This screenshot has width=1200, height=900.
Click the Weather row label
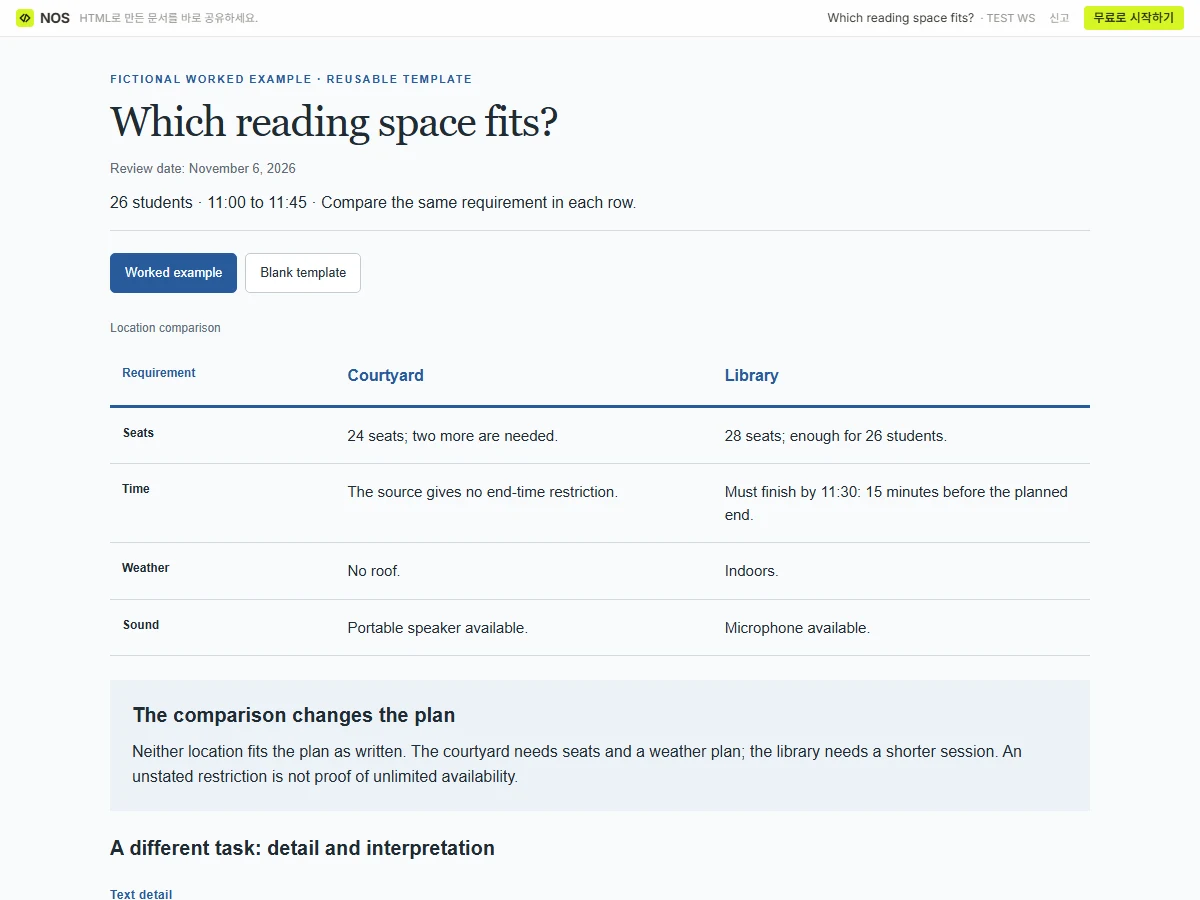(146, 568)
